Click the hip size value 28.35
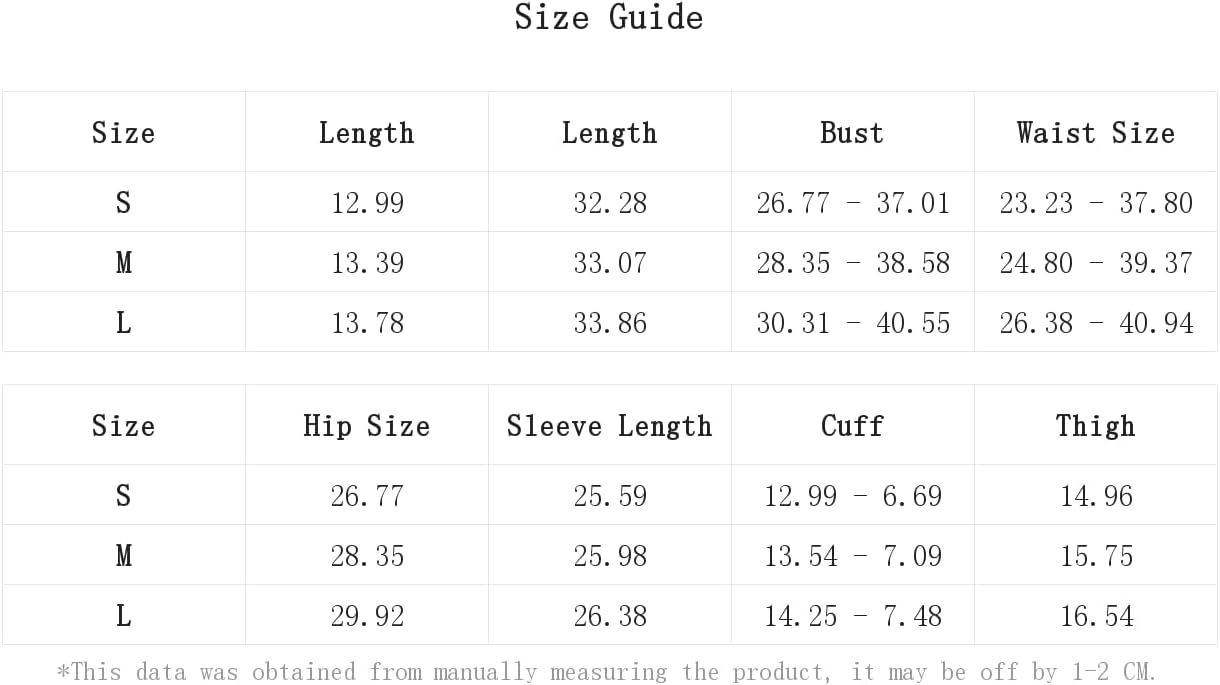The height and width of the screenshot is (685, 1220). point(367,555)
